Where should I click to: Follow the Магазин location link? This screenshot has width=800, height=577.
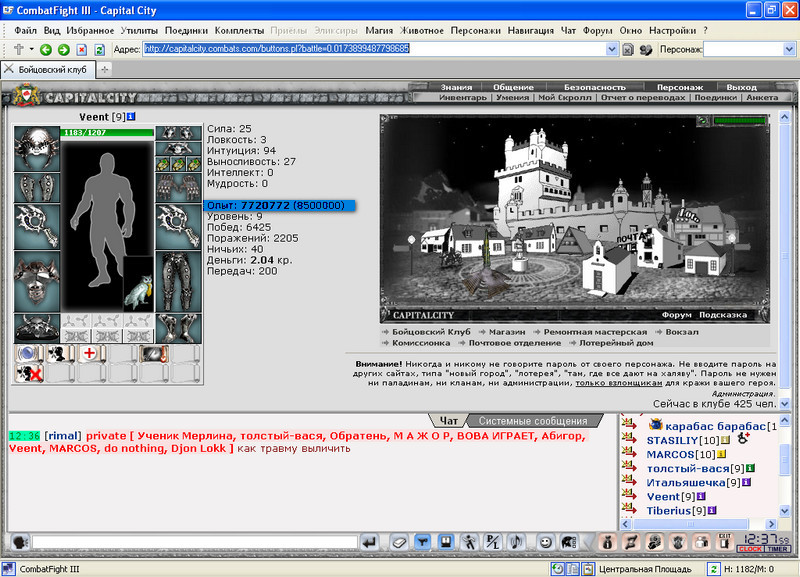pos(507,332)
